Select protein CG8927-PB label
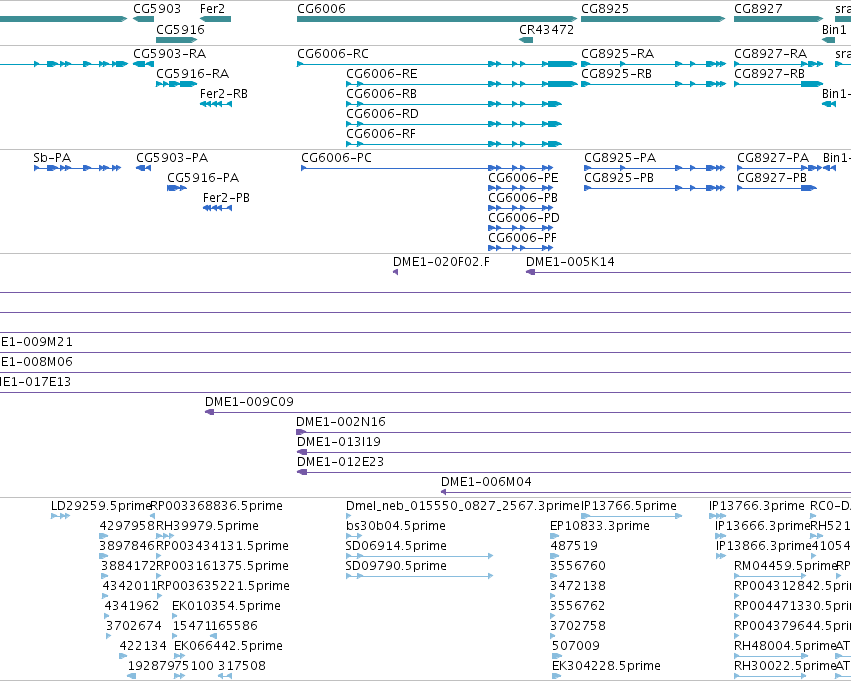 (772, 178)
